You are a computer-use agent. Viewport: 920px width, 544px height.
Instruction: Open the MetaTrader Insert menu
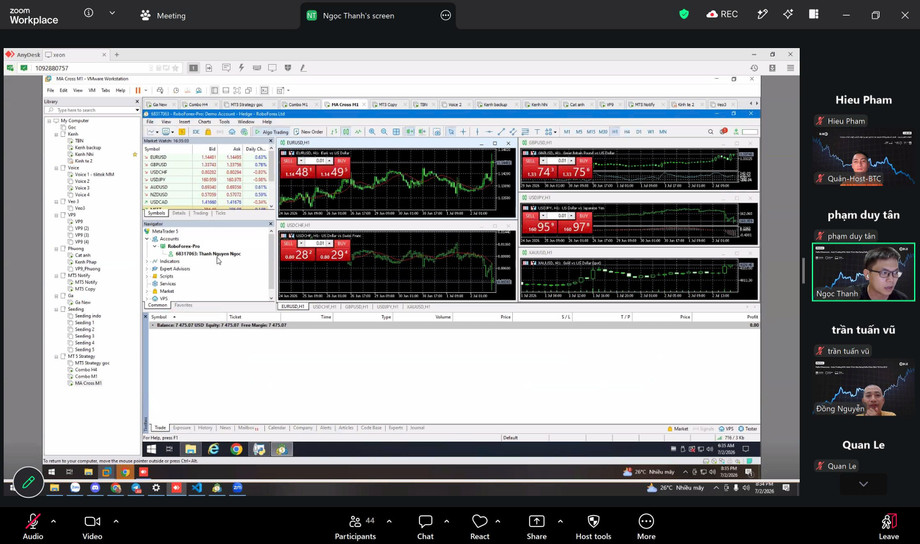[x=184, y=121]
